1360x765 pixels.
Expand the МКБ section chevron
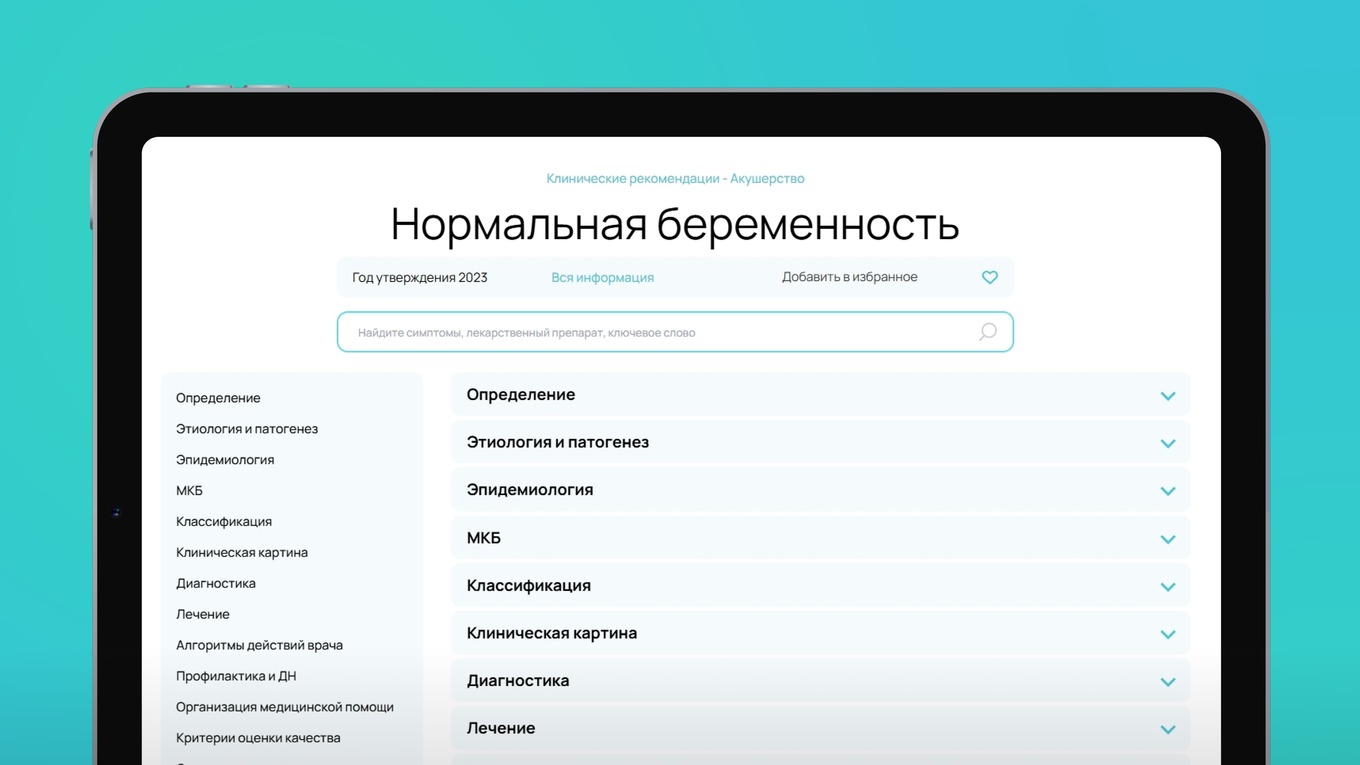point(1167,539)
